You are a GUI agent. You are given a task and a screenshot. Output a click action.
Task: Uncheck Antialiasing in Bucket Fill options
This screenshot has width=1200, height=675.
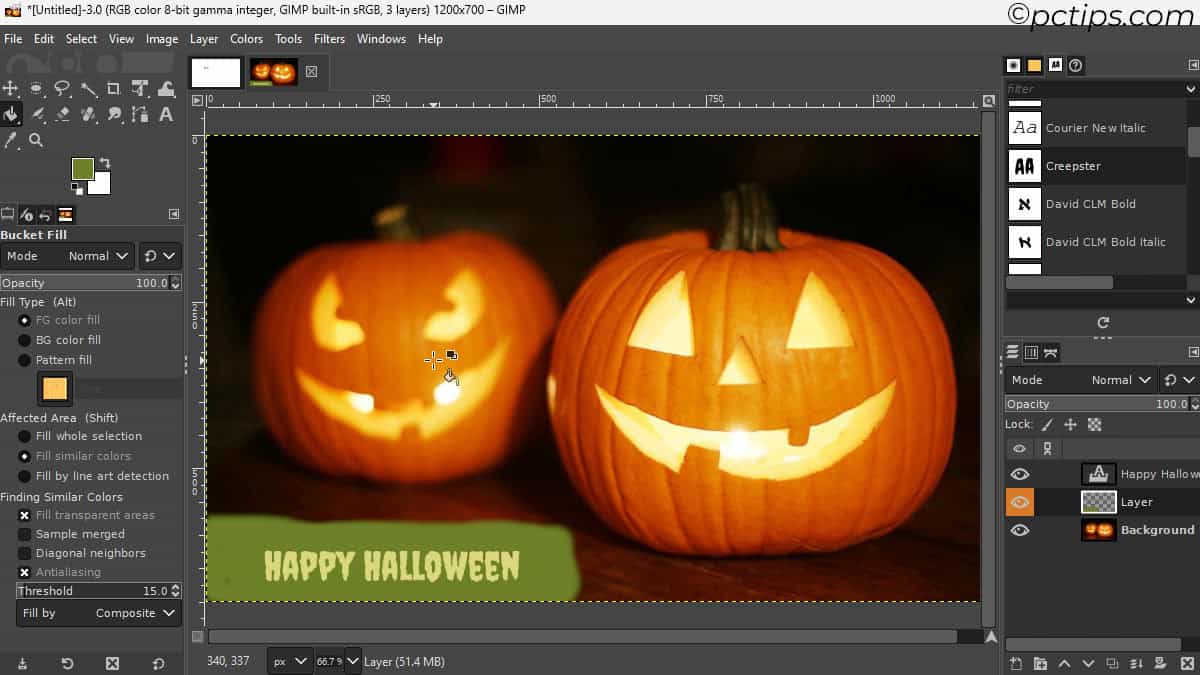tap(25, 572)
